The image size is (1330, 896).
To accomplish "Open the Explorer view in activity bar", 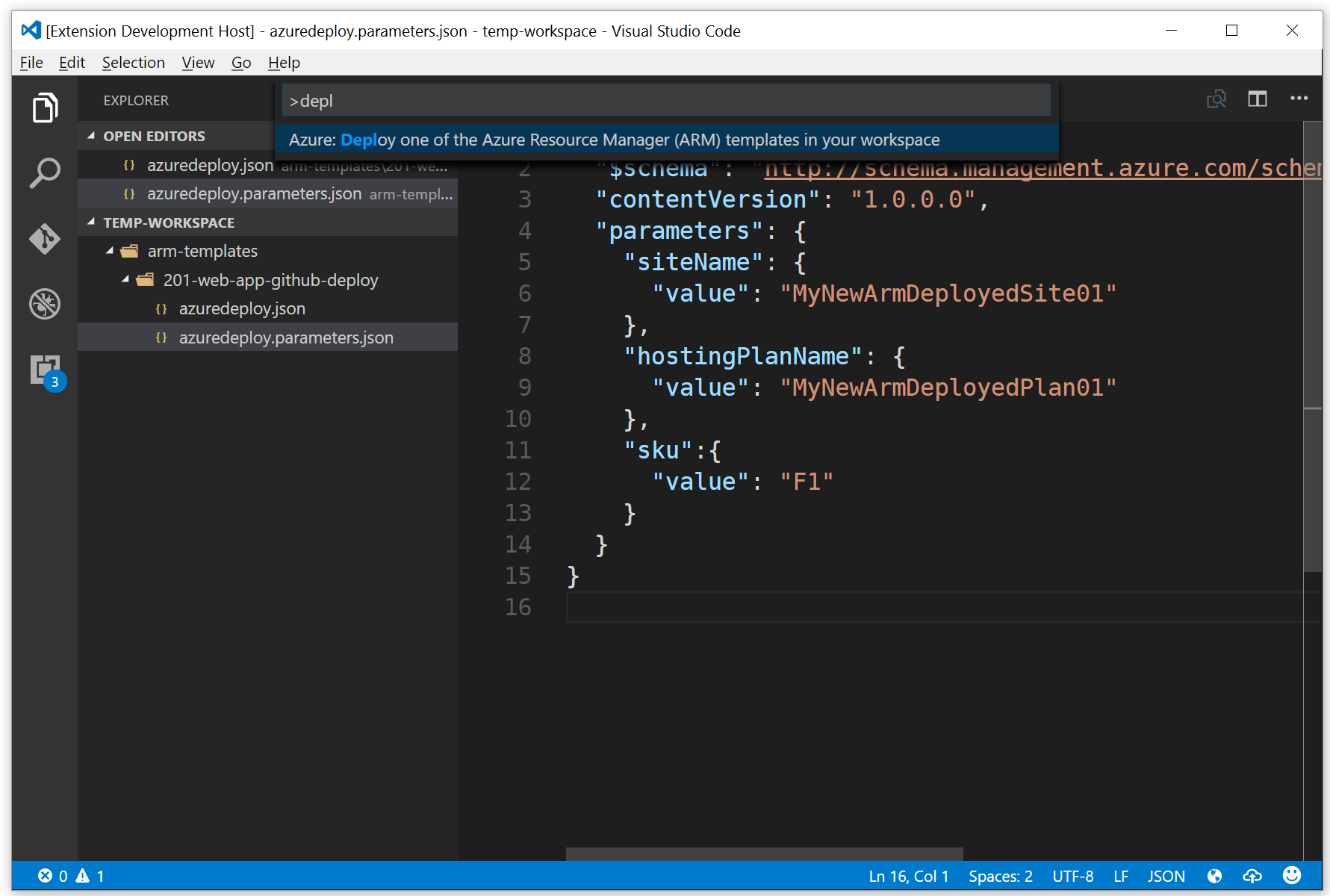I will click(45, 108).
